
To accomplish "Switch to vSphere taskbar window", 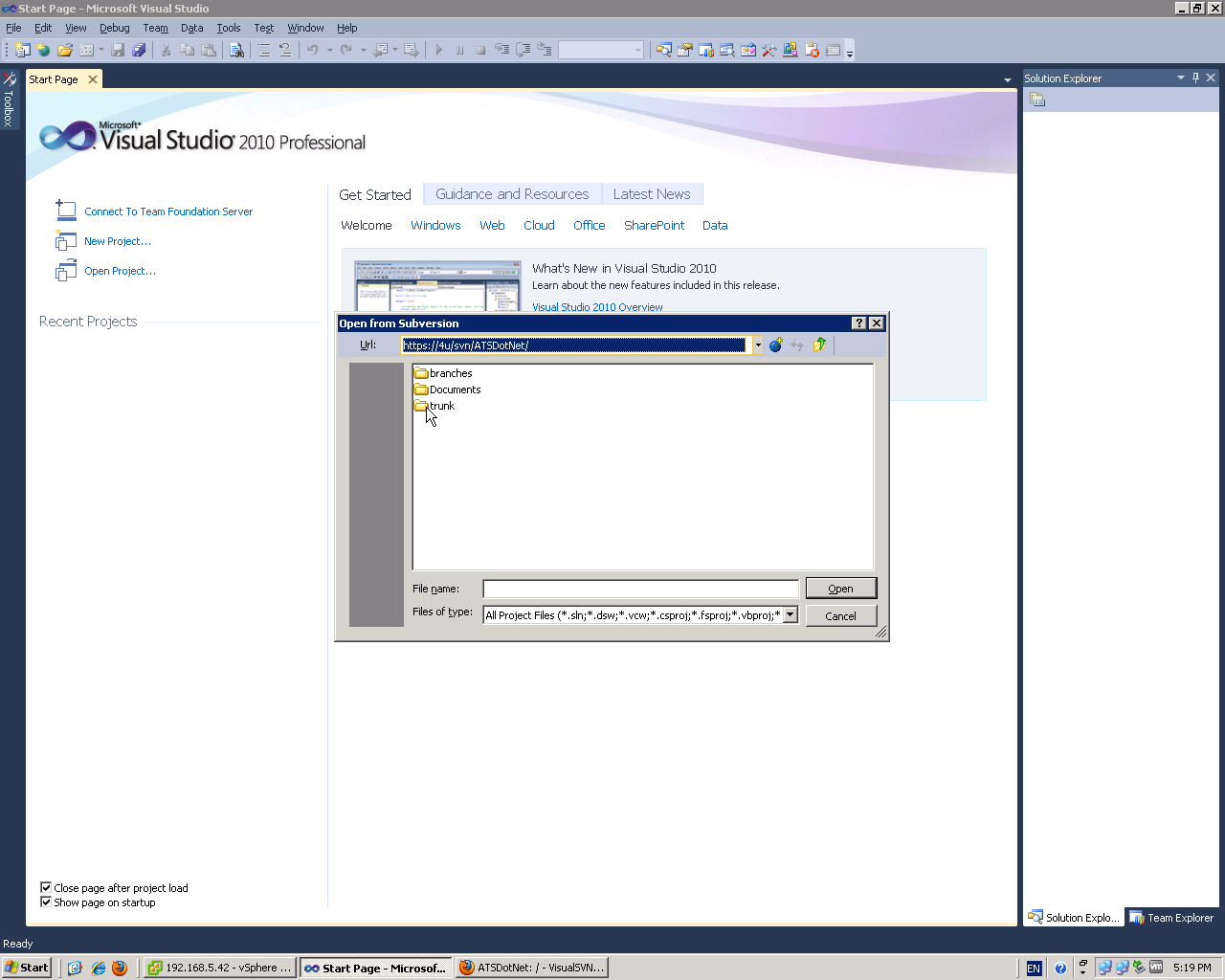I will coord(219,968).
